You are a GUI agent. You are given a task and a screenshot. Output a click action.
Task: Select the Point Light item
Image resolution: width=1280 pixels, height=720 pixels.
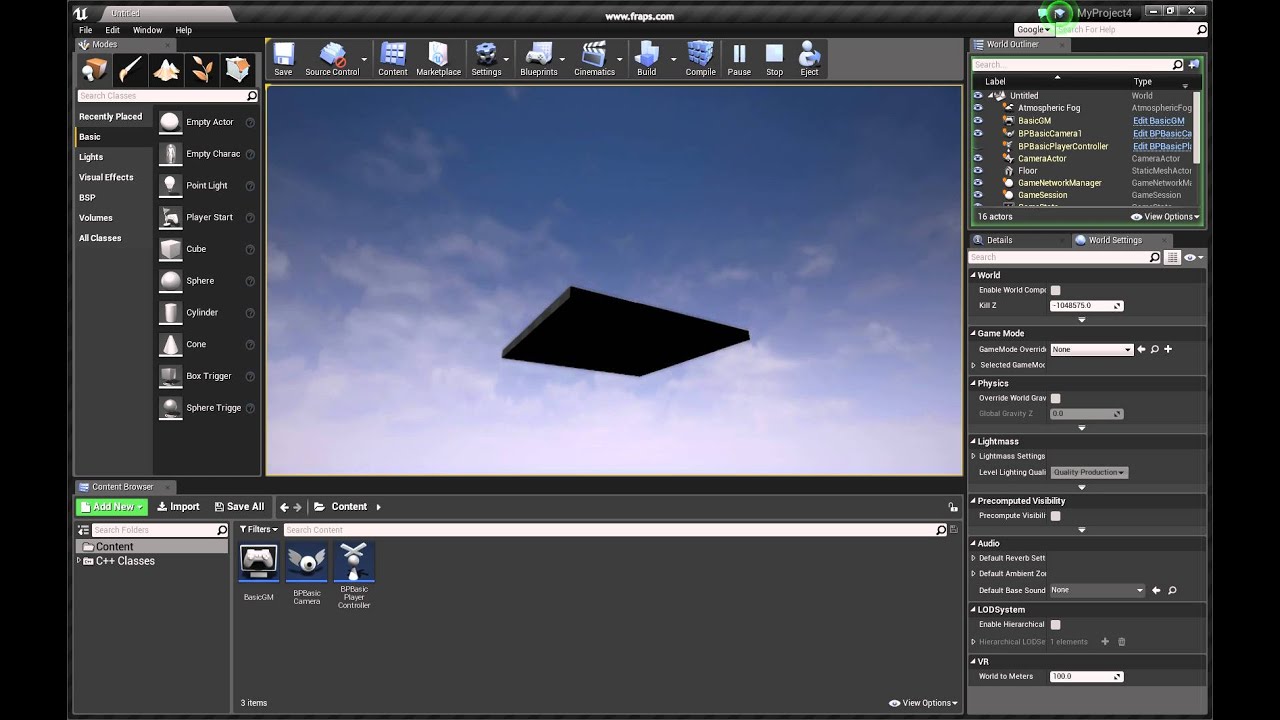[207, 185]
